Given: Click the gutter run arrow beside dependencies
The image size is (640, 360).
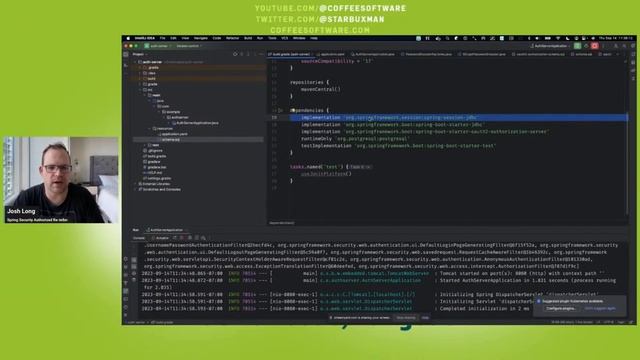Looking at the screenshot, I should coord(280,110).
